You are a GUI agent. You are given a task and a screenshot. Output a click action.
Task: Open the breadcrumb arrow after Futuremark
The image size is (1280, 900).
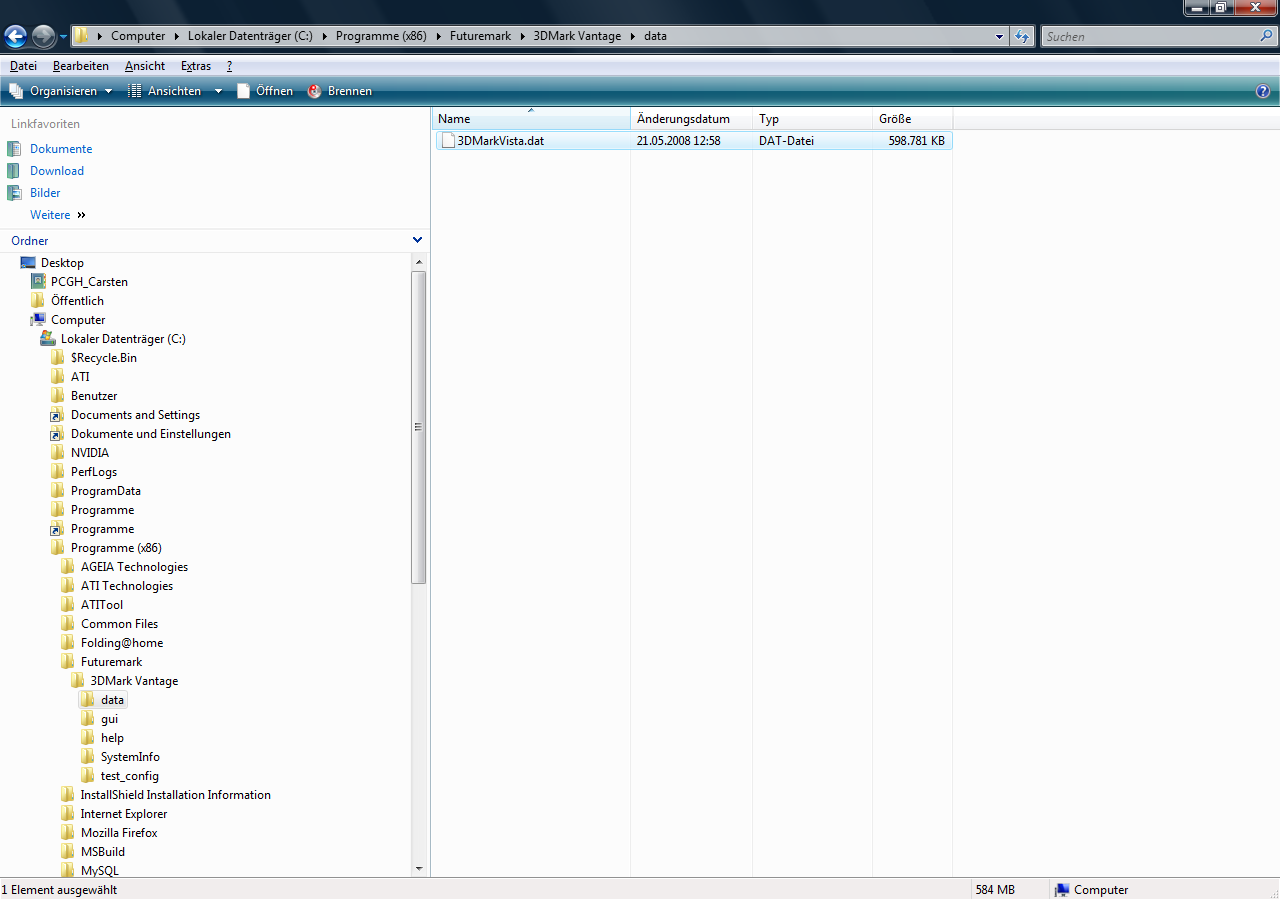[x=523, y=36]
